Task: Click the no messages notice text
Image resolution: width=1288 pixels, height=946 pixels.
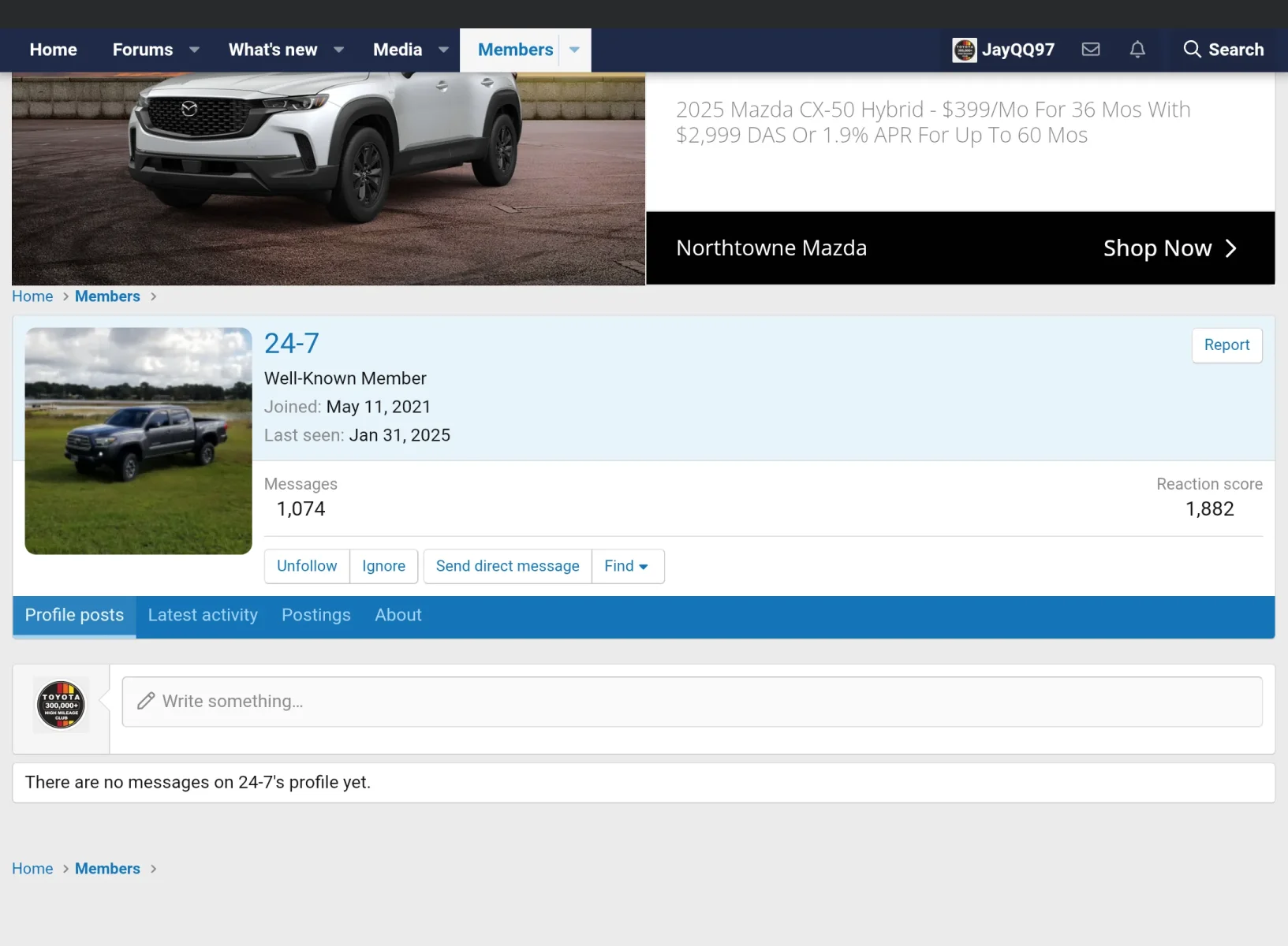Action: pos(197,783)
